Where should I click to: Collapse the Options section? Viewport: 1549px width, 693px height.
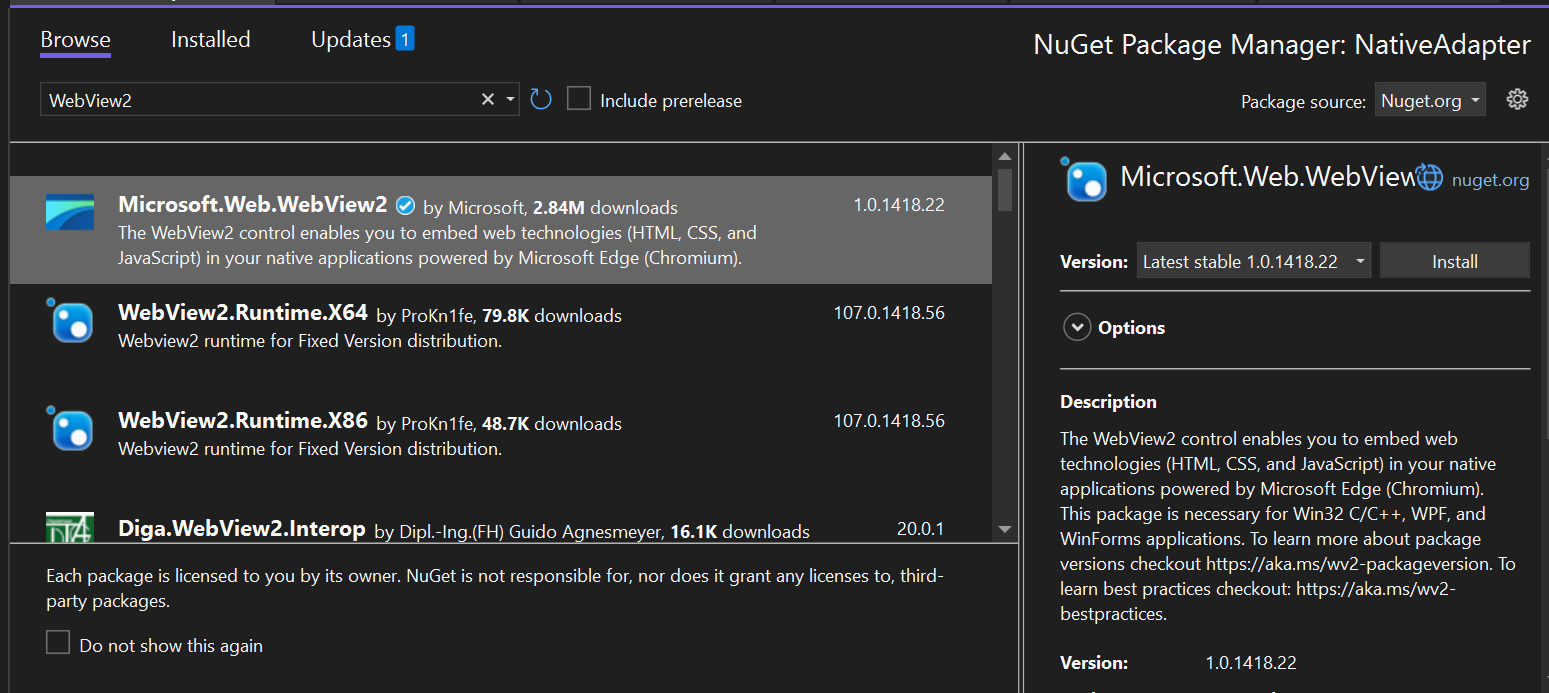point(1077,327)
